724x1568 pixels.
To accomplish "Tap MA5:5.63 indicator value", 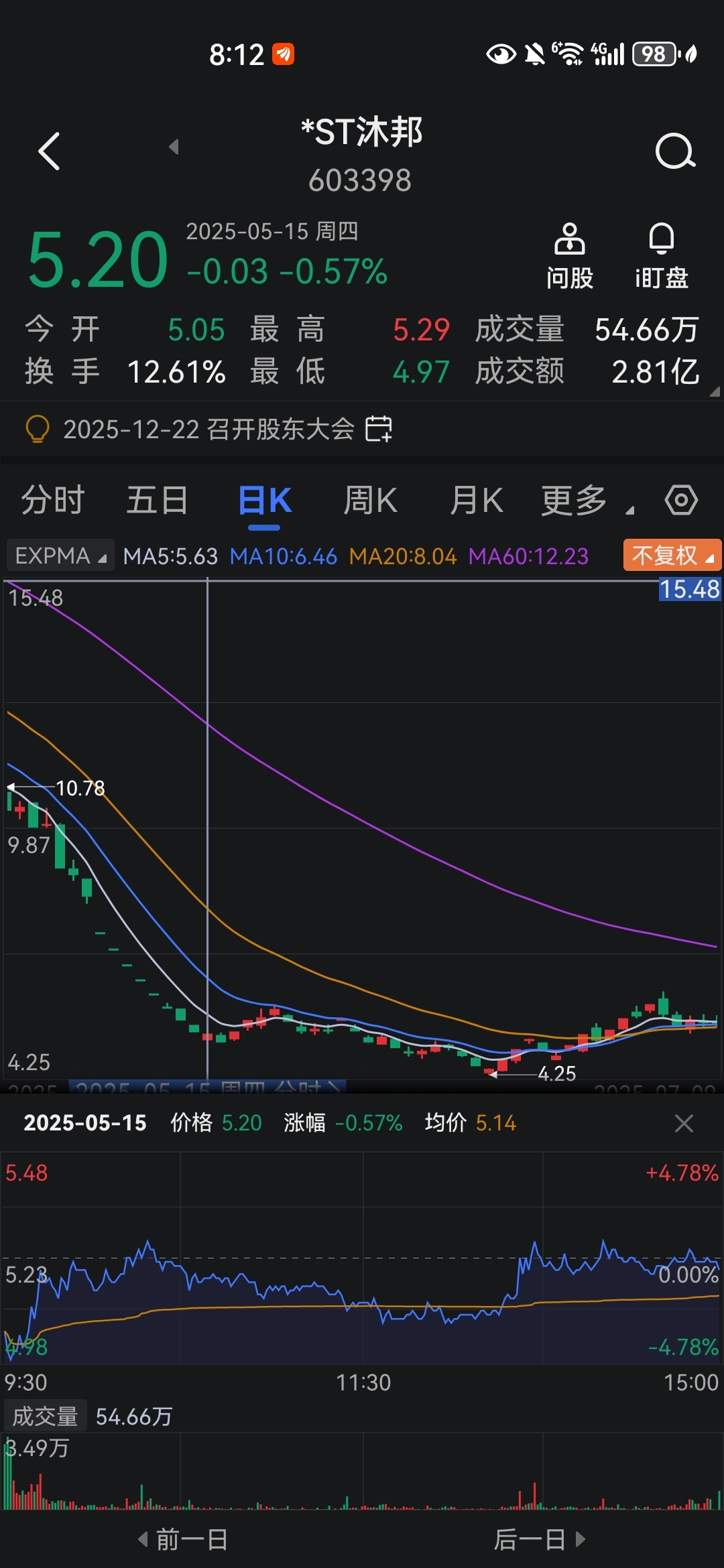I will pos(170,556).
